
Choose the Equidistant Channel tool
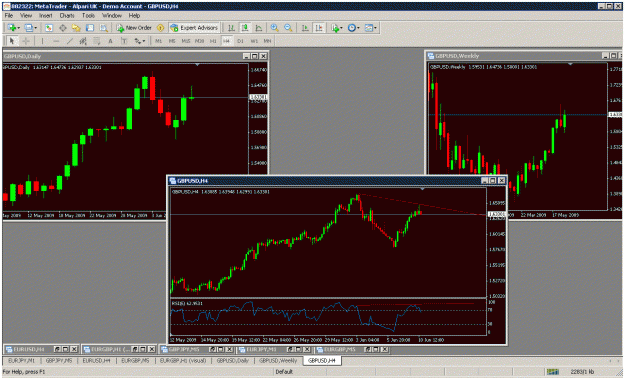(x=83, y=41)
